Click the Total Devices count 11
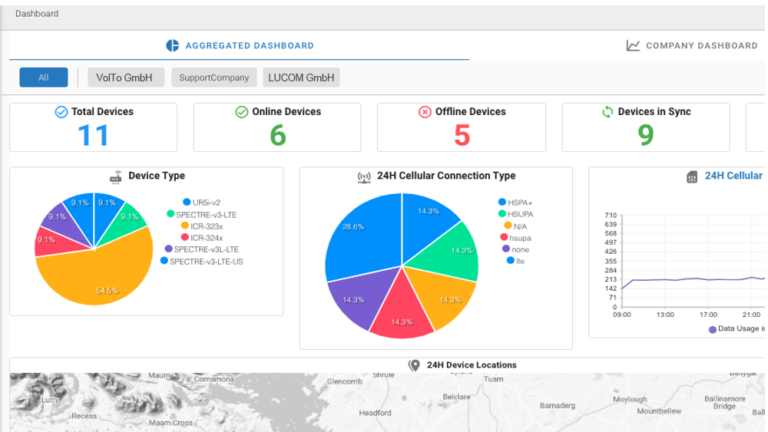Image resolution: width=768 pixels, height=432 pixels. (x=93, y=135)
